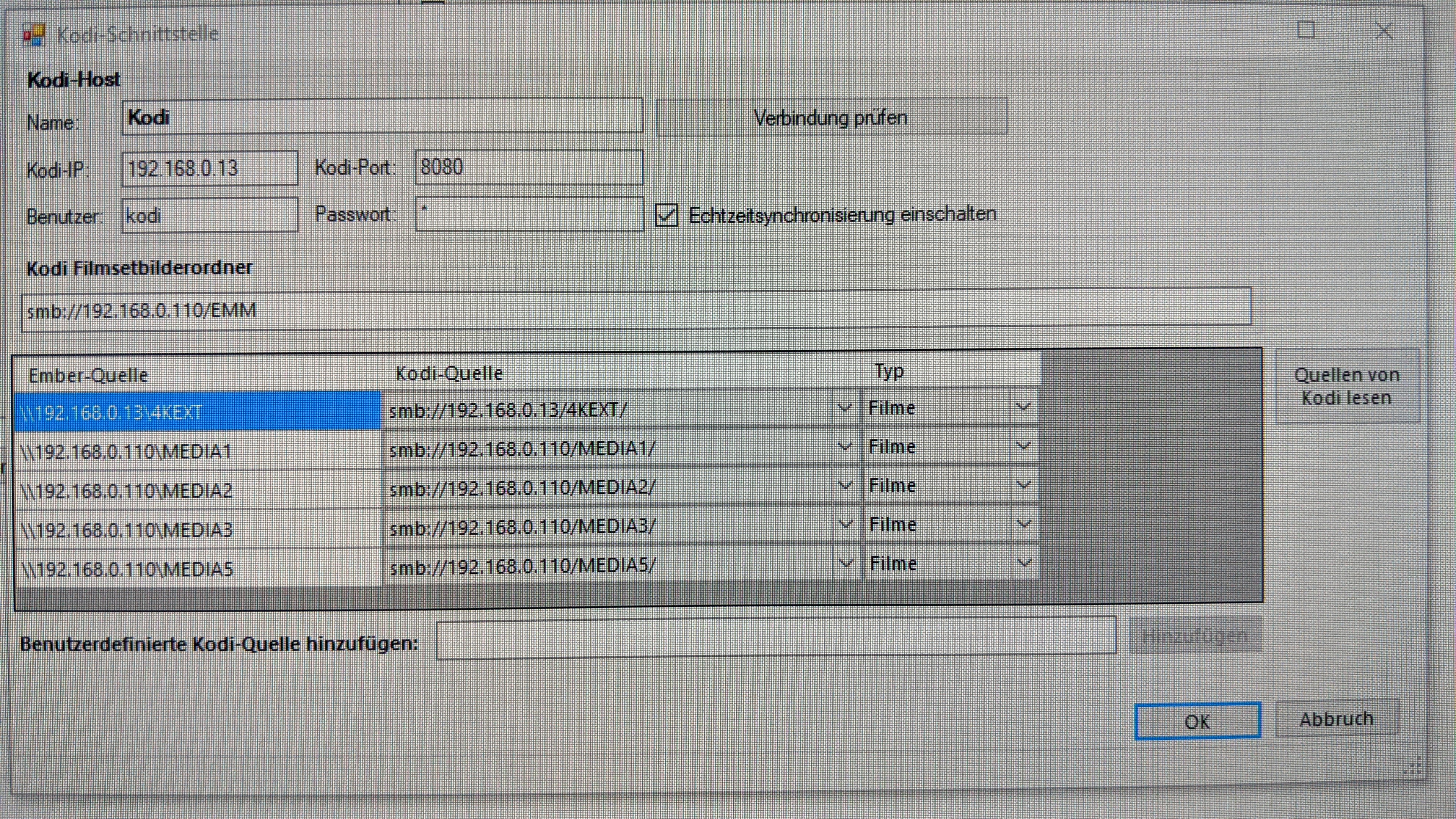Expand Typ dropdown in MEDIA2 row
Viewport: 1456px width, 819px height.
click(1024, 485)
